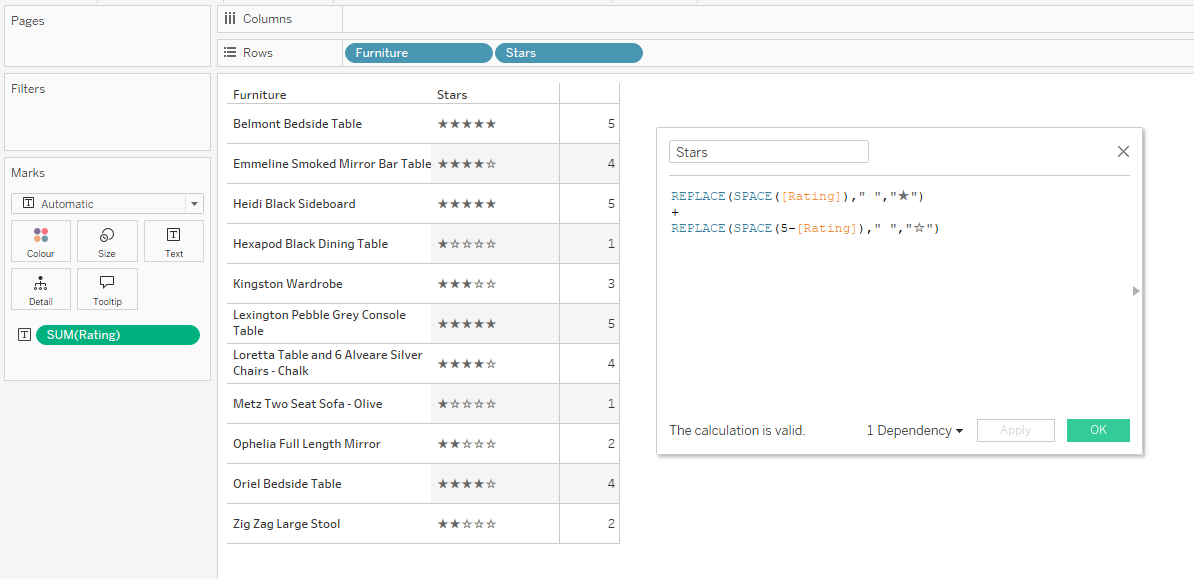This screenshot has height=579, width=1194.
Task: Click the Stars column header
Action: click(452, 95)
